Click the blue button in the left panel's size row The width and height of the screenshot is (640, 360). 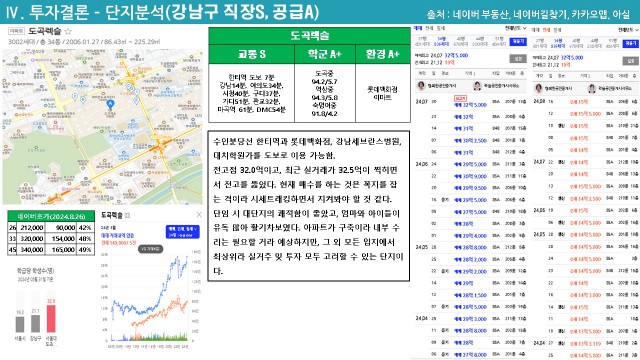point(518,42)
